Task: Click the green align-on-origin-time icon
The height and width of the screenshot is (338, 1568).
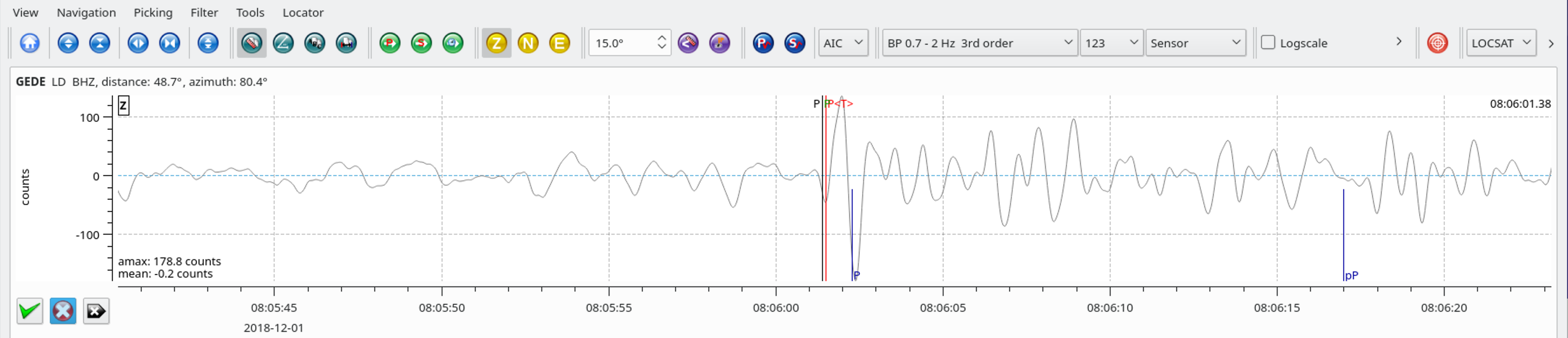Action: point(453,43)
